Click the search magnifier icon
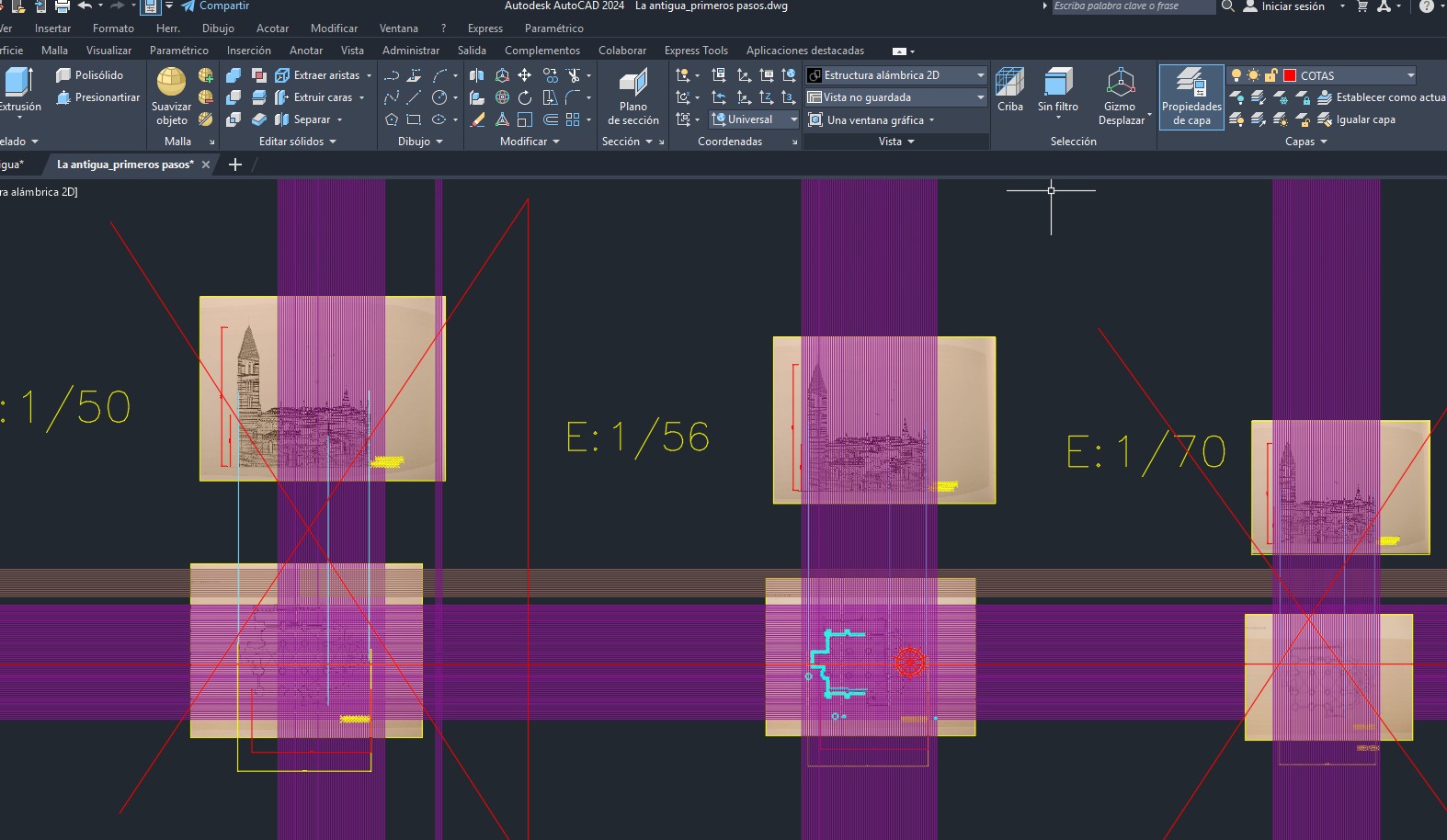This screenshot has width=1447, height=840. click(x=1227, y=6)
